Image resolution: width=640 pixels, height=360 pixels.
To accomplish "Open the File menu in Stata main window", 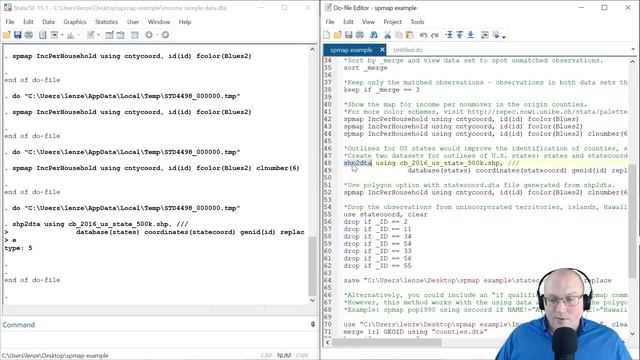I will 10,22.
